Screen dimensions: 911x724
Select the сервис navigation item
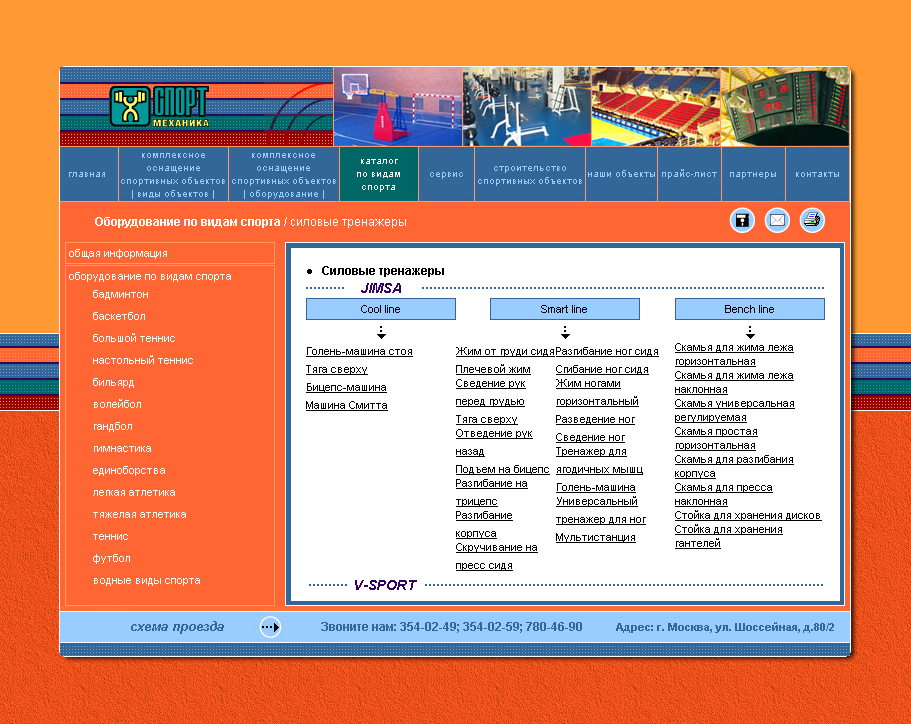[x=447, y=174]
